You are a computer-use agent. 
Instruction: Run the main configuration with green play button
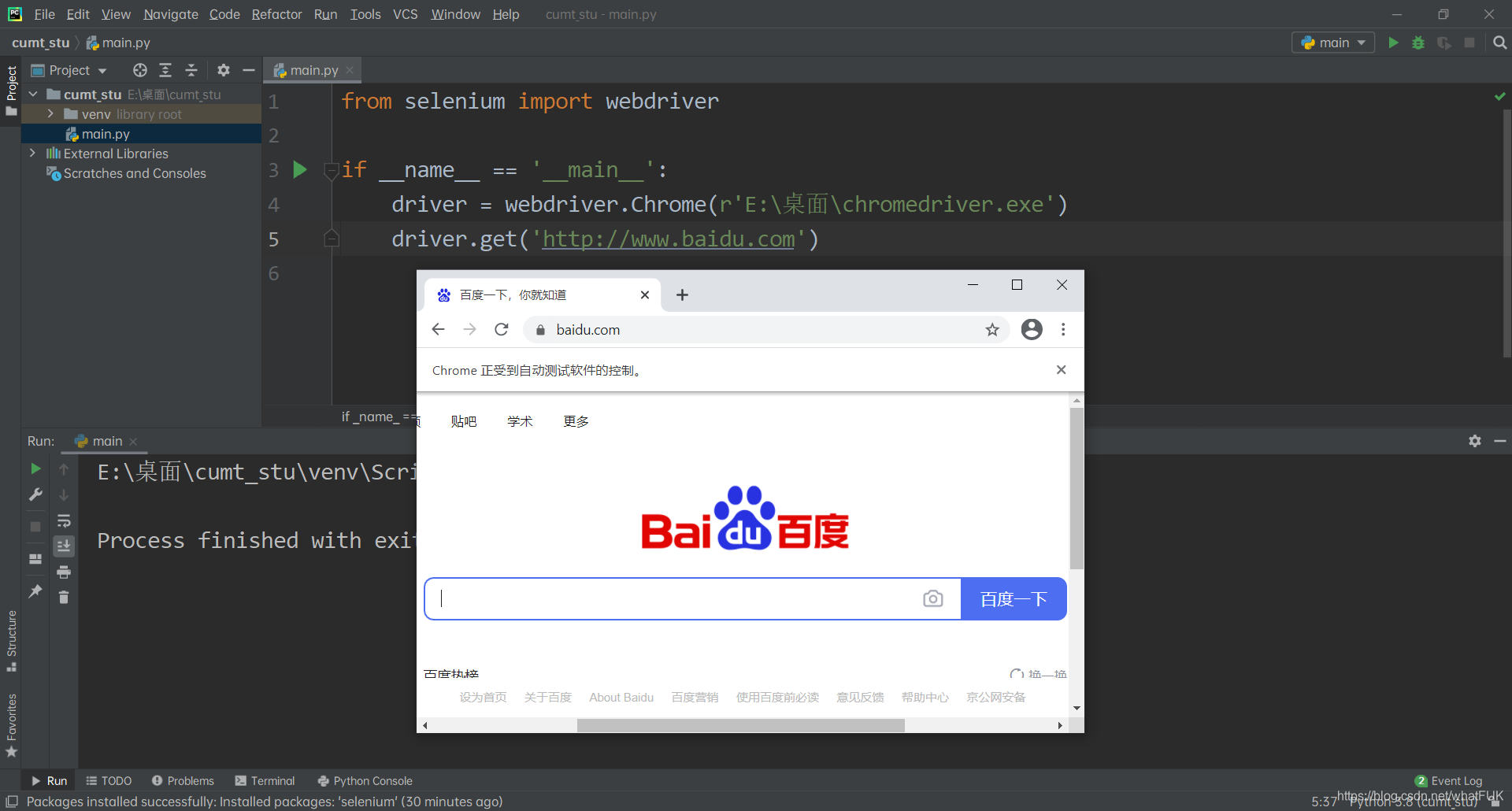coord(1392,42)
